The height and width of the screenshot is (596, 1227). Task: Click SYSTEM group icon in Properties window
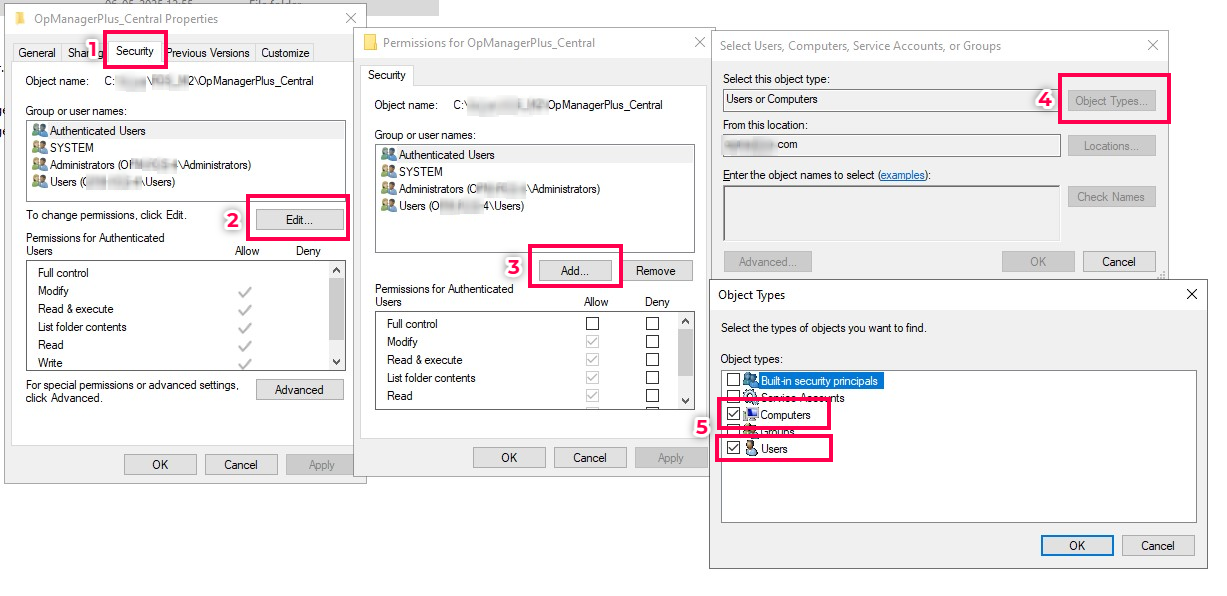40,147
